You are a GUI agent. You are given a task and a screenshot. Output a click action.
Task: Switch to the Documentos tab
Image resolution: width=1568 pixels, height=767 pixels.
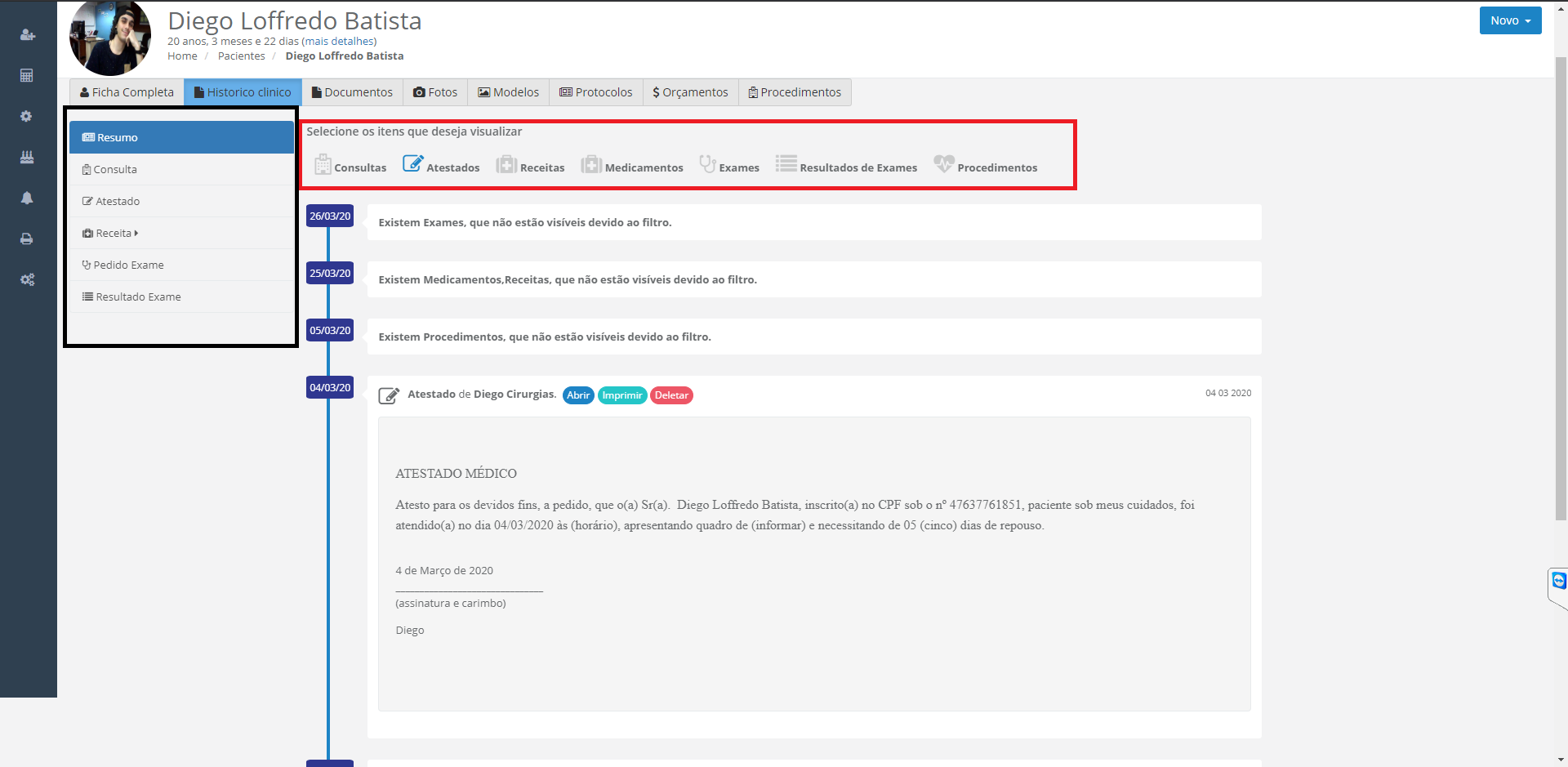[x=352, y=92]
